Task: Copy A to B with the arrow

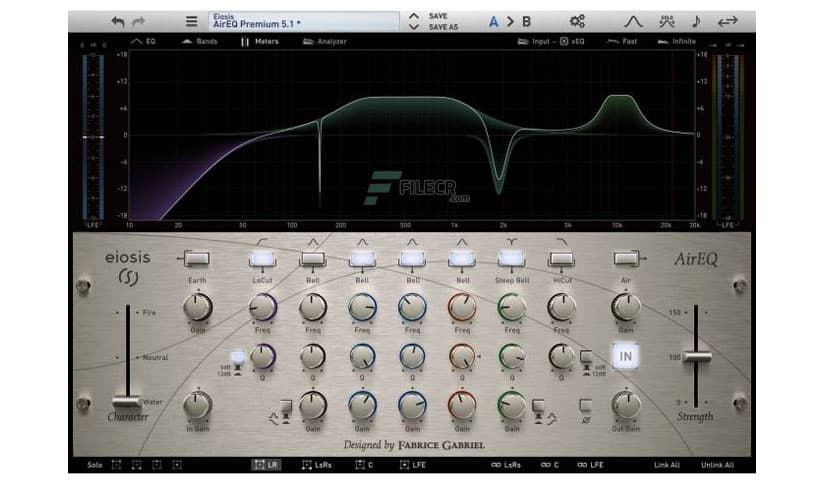Action: [510, 22]
